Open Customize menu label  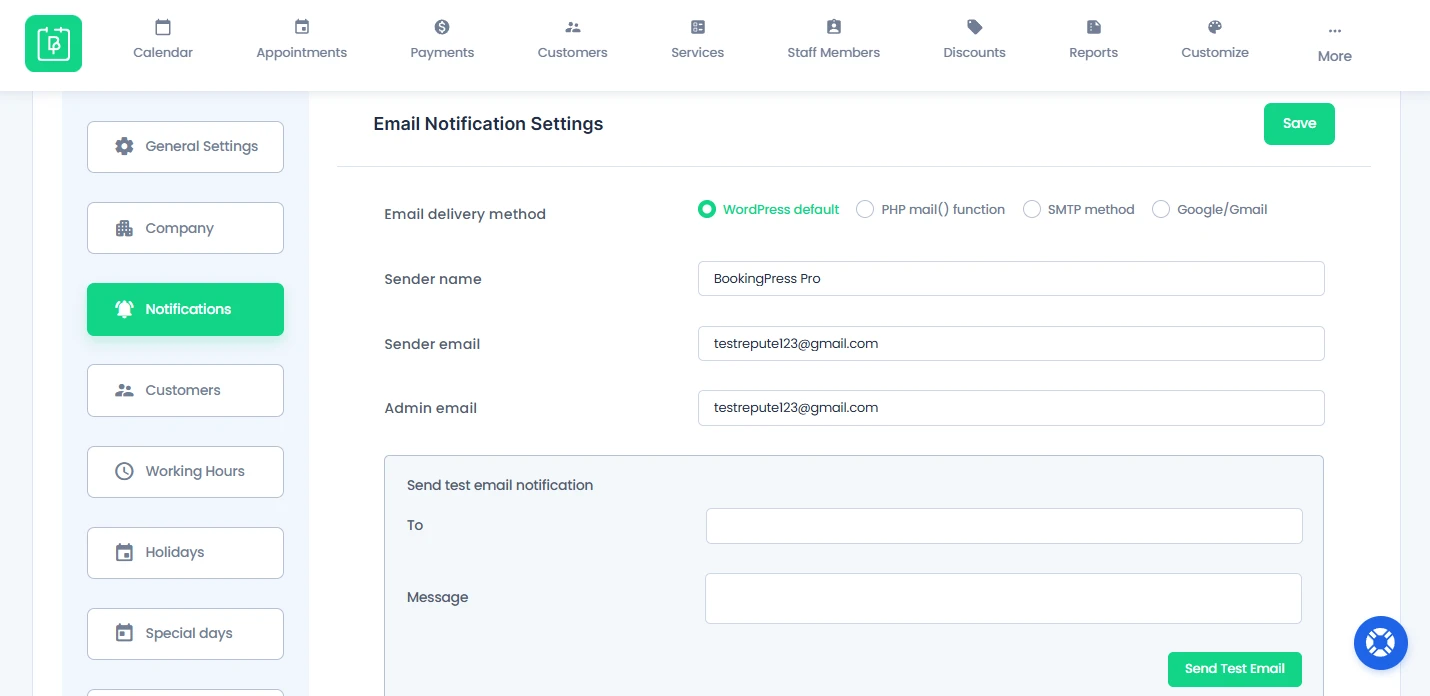[1215, 52]
